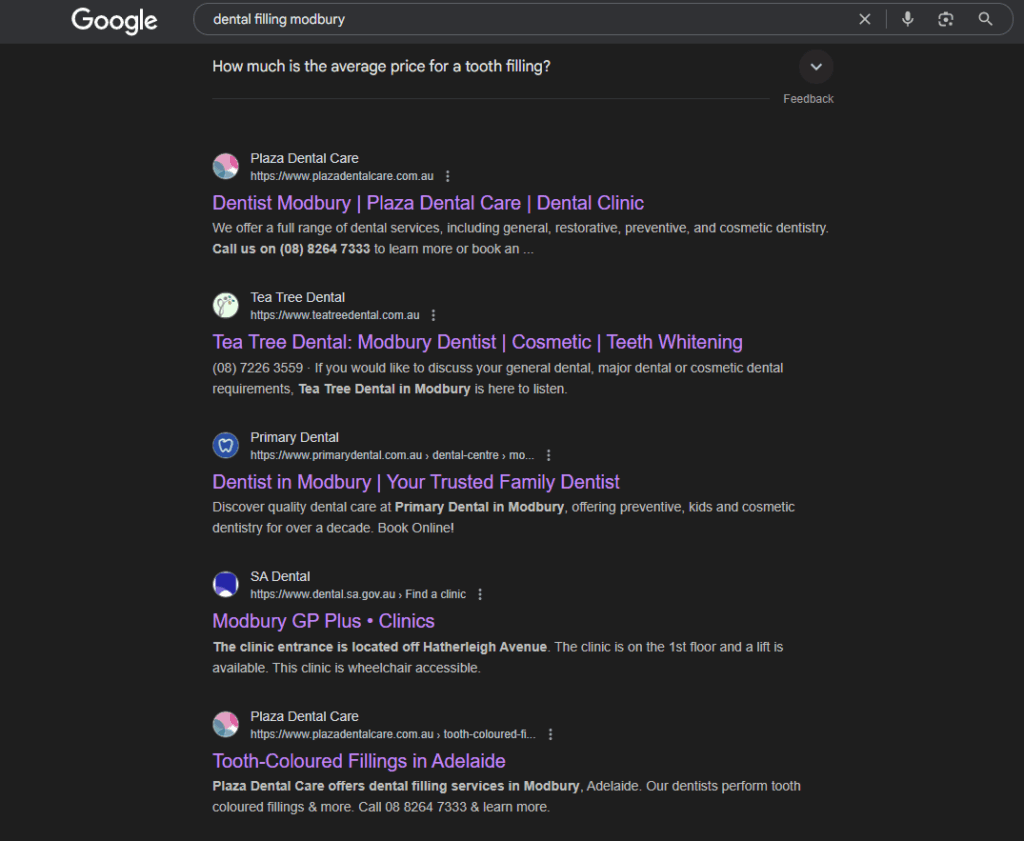Click the Google logo

click(114, 20)
